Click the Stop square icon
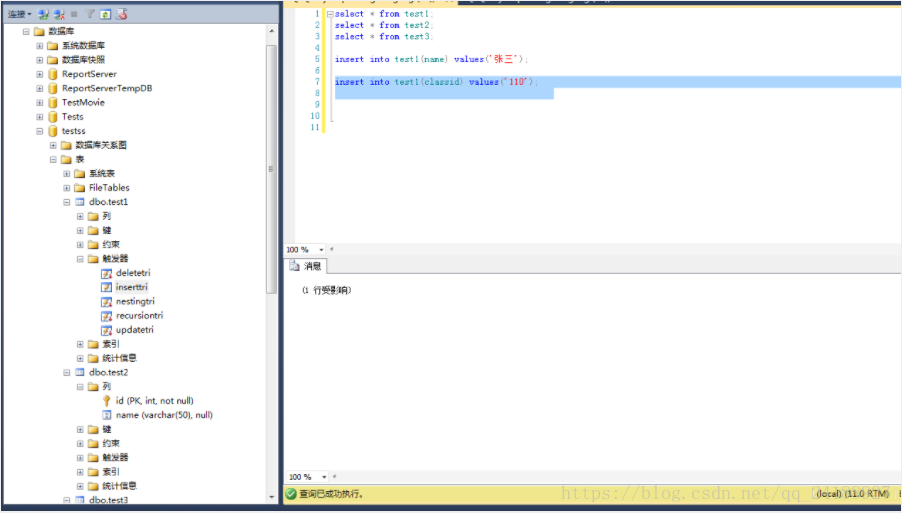The width and height of the screenshot is (902, 513). (74, 14)
